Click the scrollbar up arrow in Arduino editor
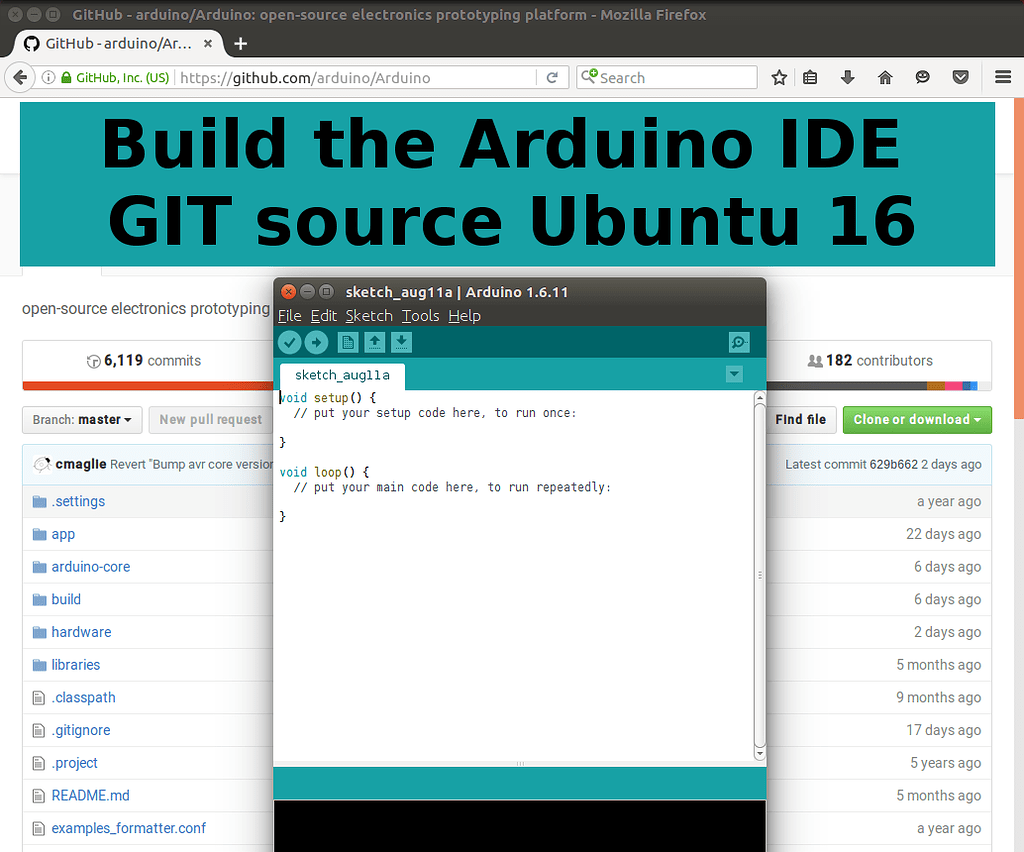This screenshot has width=1024, height=852. pyautogui.click(x=760, y=397)
